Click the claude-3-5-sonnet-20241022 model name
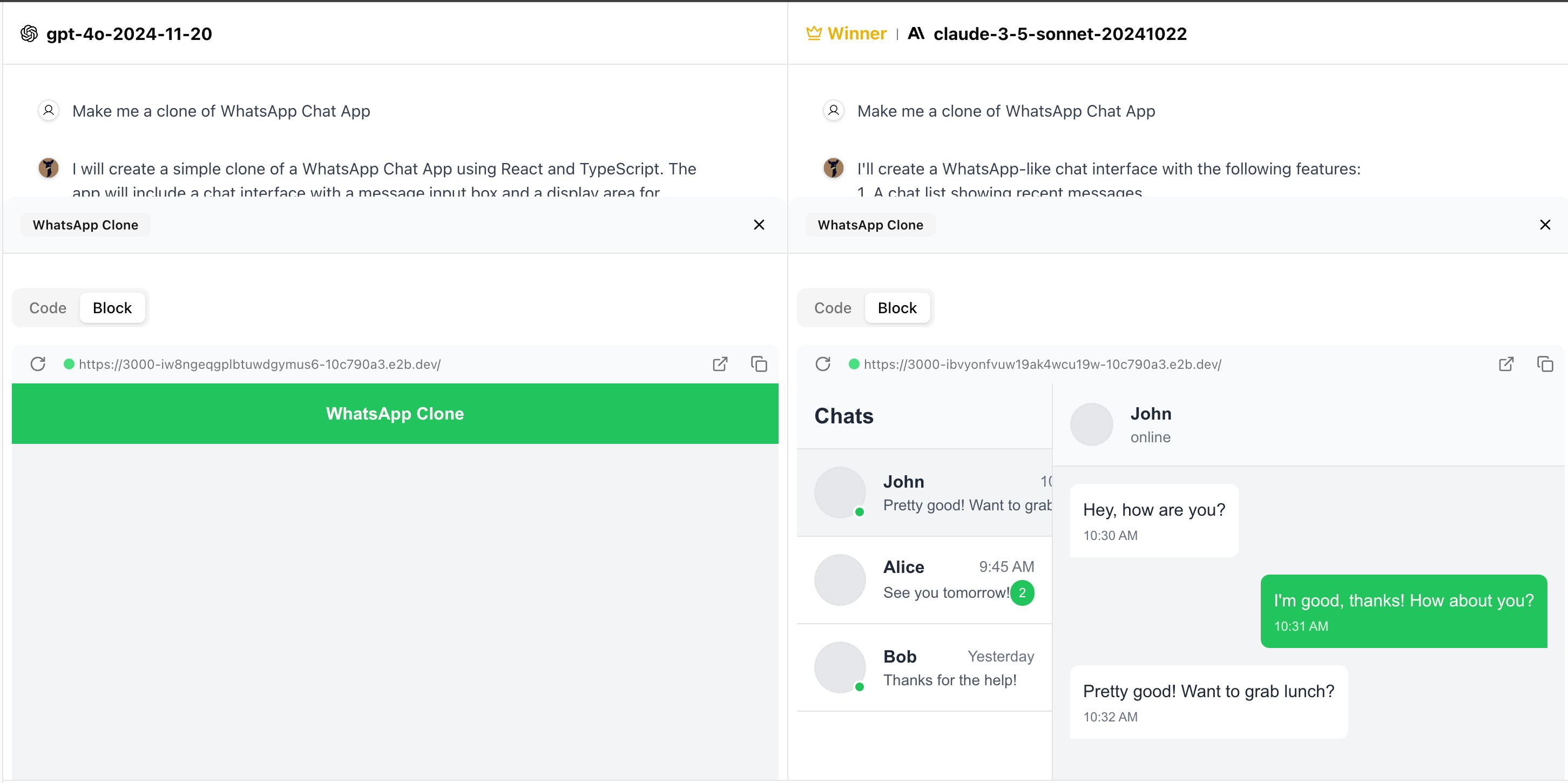 [1060, 33]
